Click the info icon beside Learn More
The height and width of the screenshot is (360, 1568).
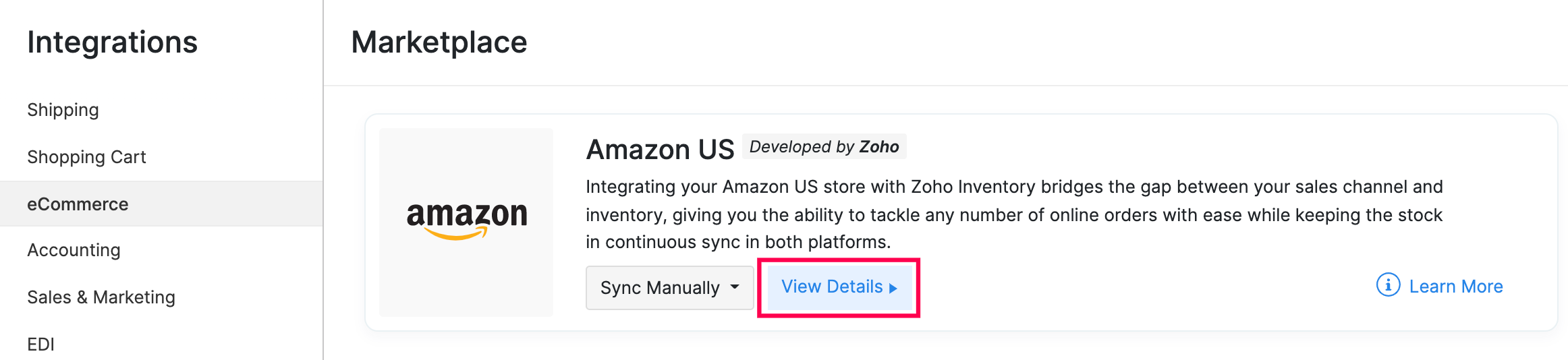point(1388,285)
